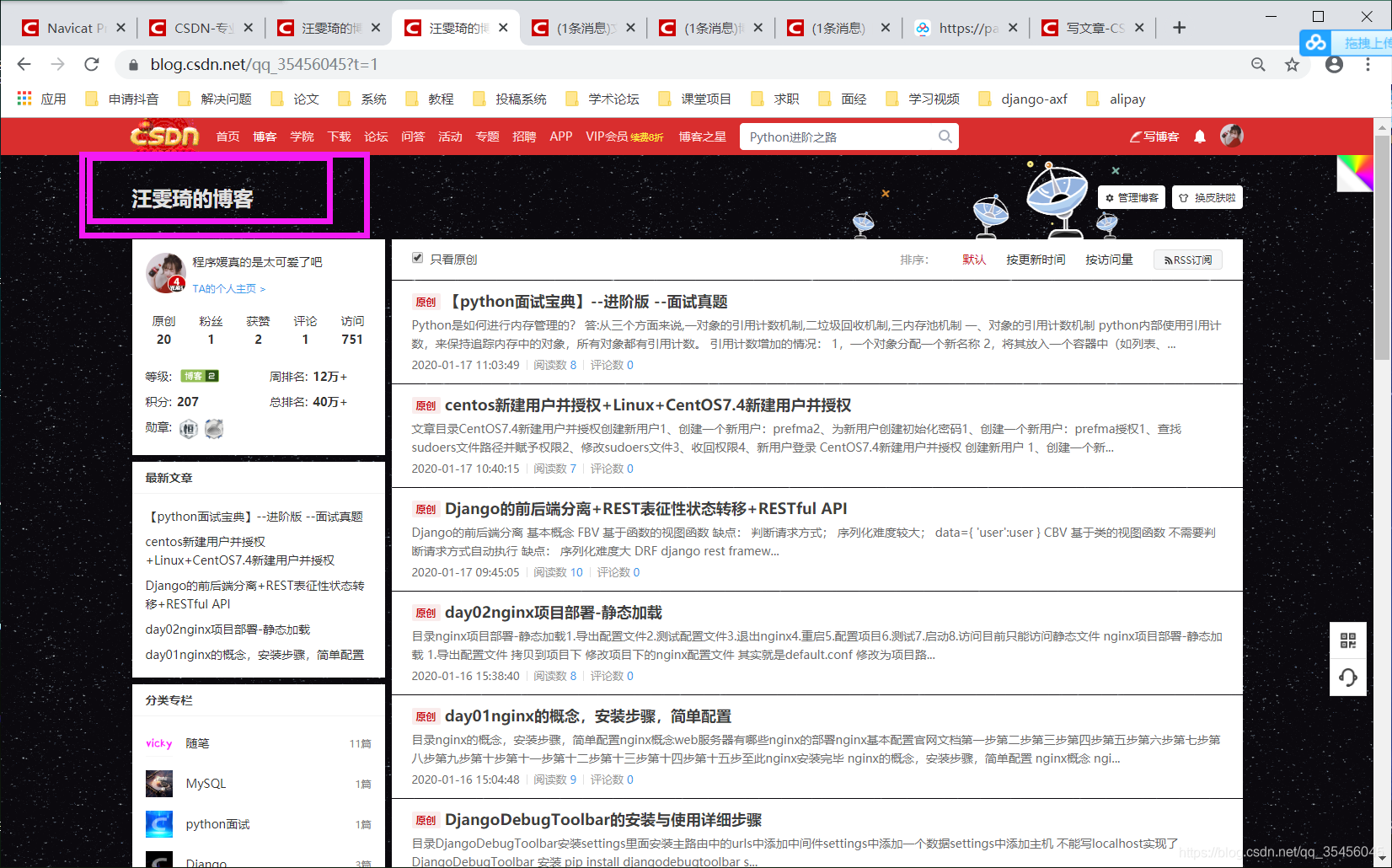Image resolution: width=1392 pixels, height=868 pixels.
Task: Click the user avatar in CSDN header
Action: coord(1231,136)
